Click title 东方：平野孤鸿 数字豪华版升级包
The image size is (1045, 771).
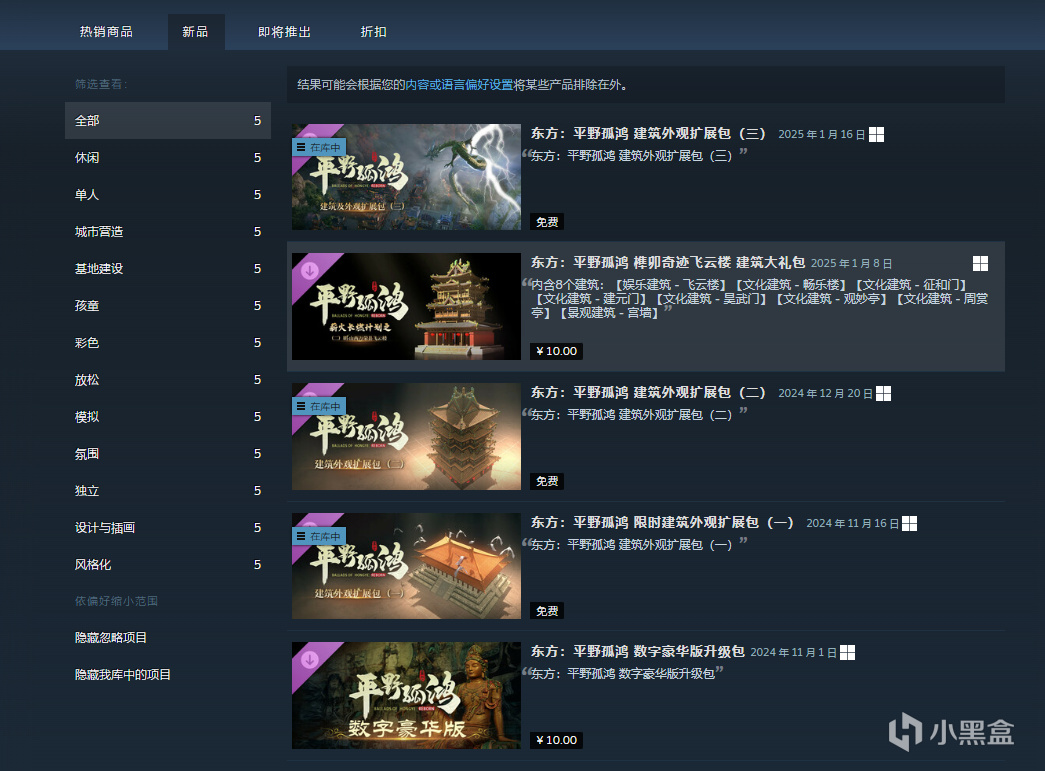[638, 651]
